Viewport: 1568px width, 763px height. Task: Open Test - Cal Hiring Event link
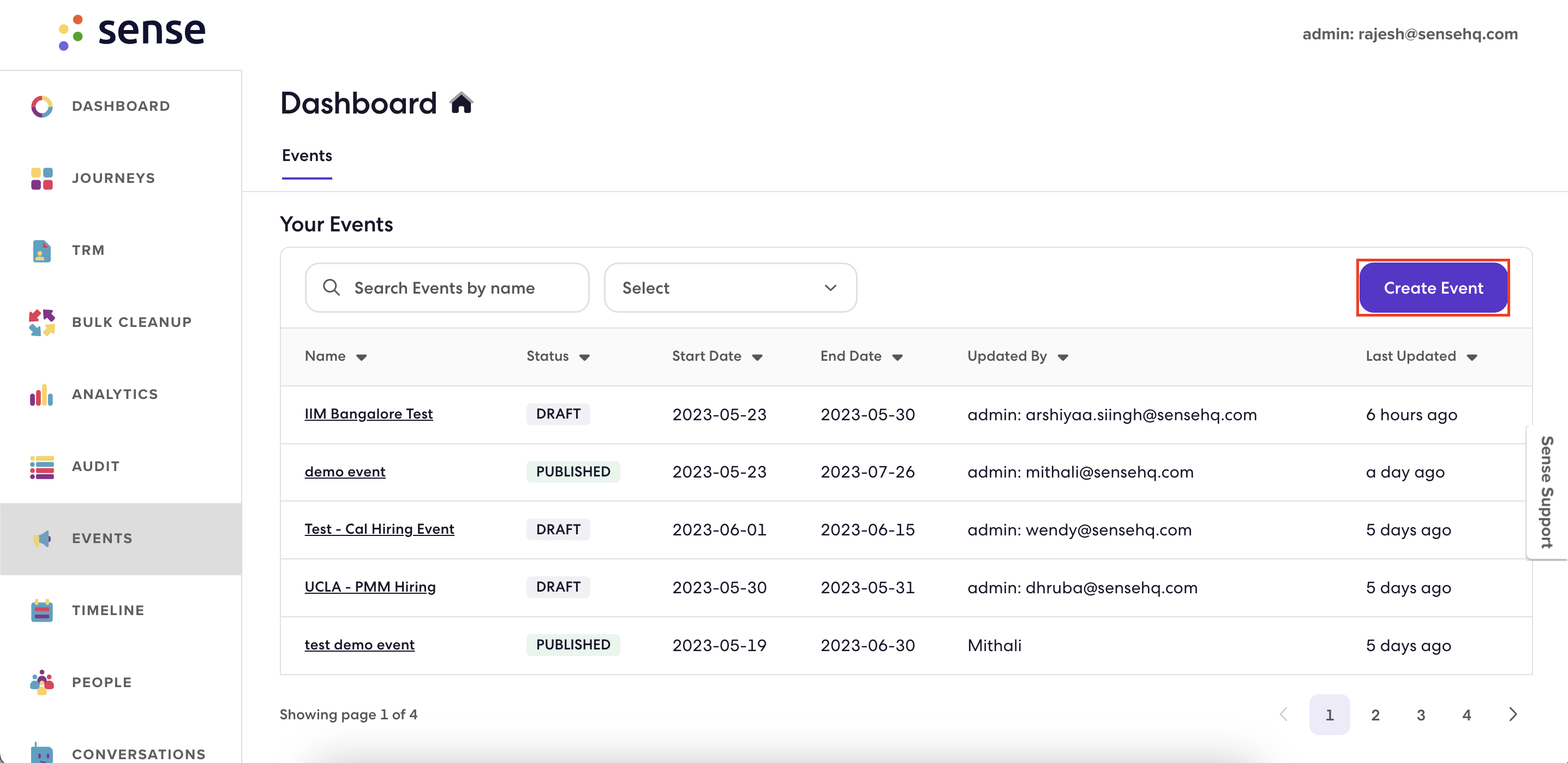click(379, 529)
